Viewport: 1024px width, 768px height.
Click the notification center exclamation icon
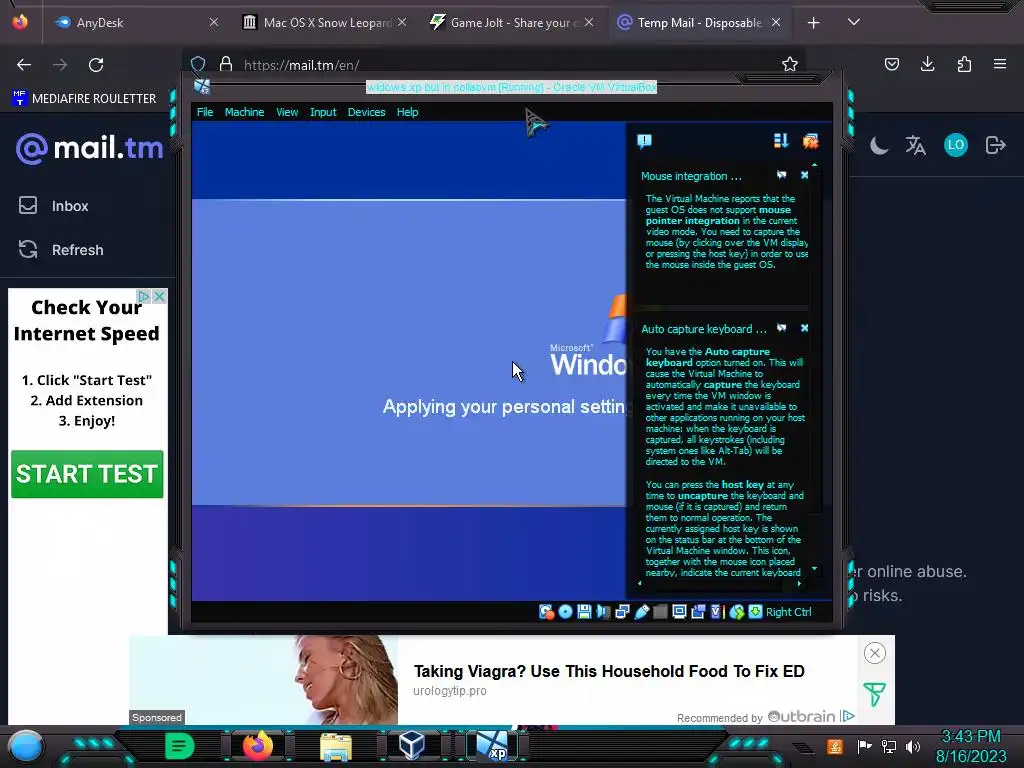[644, 141]
